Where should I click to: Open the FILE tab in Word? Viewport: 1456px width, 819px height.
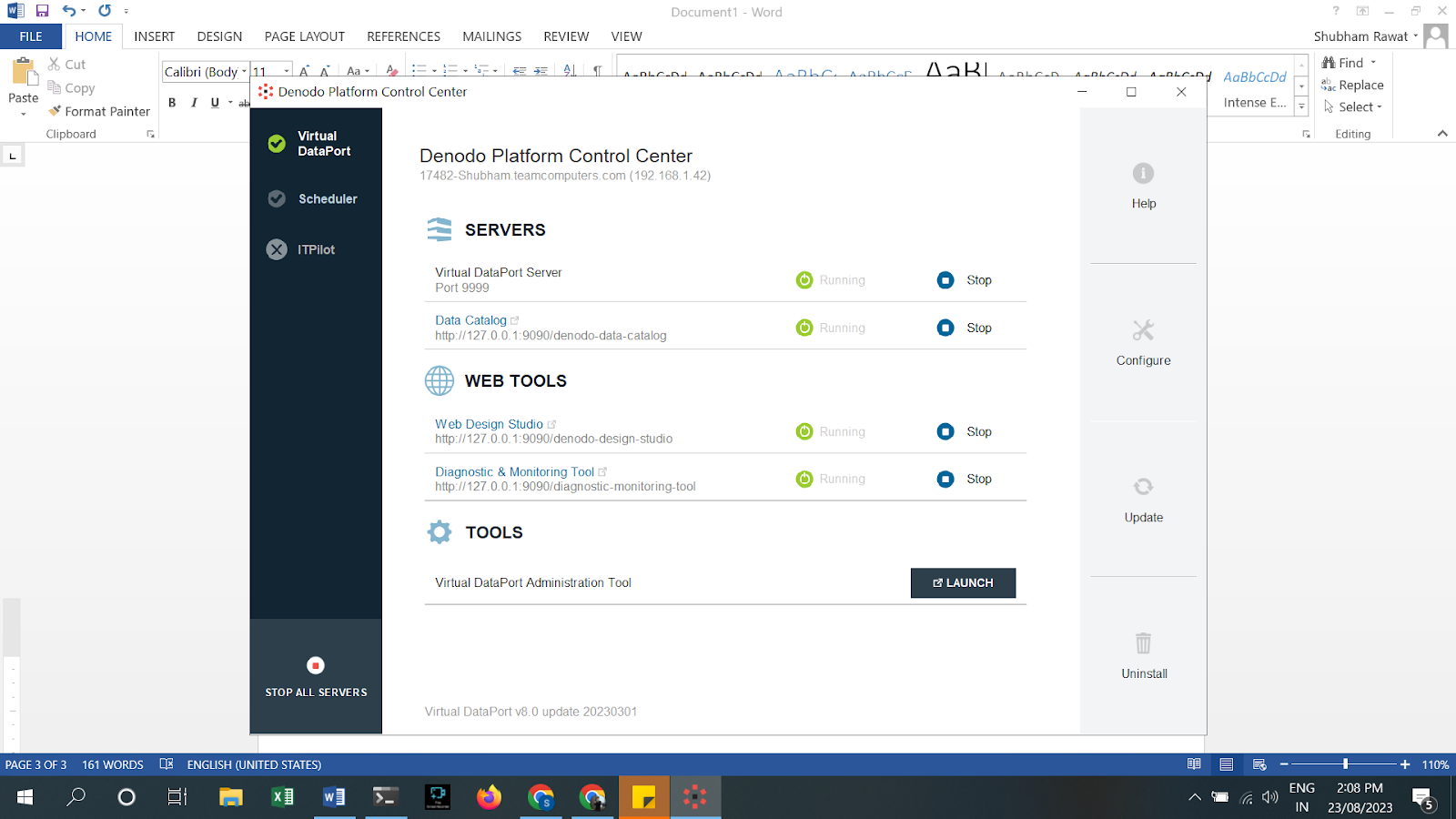(x=31, y=36)
